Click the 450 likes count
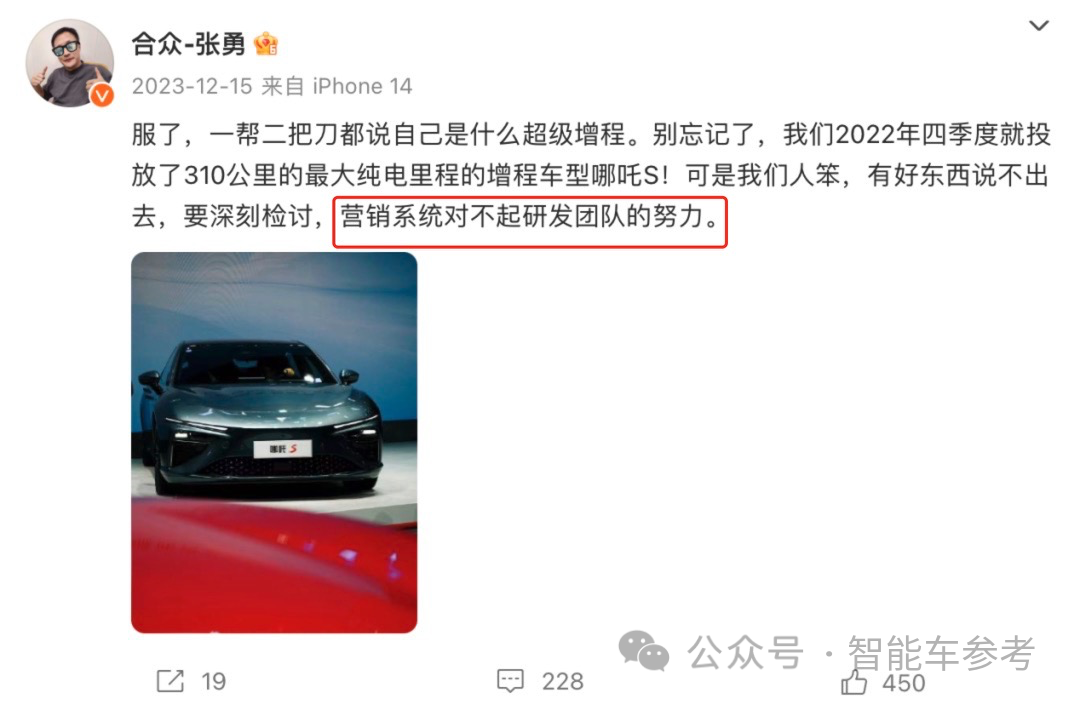 [904, 683]
